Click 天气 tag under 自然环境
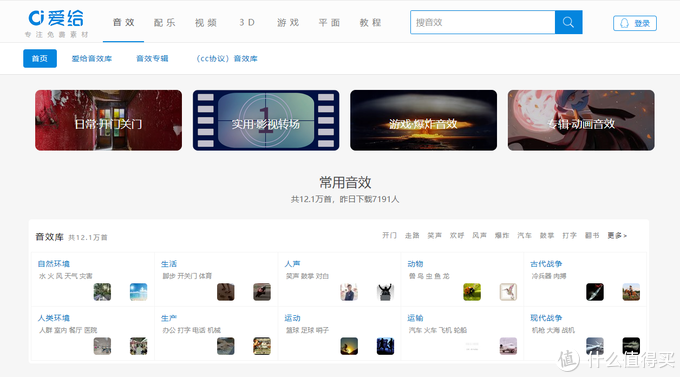The image size is (680, 377). [71, 276]
